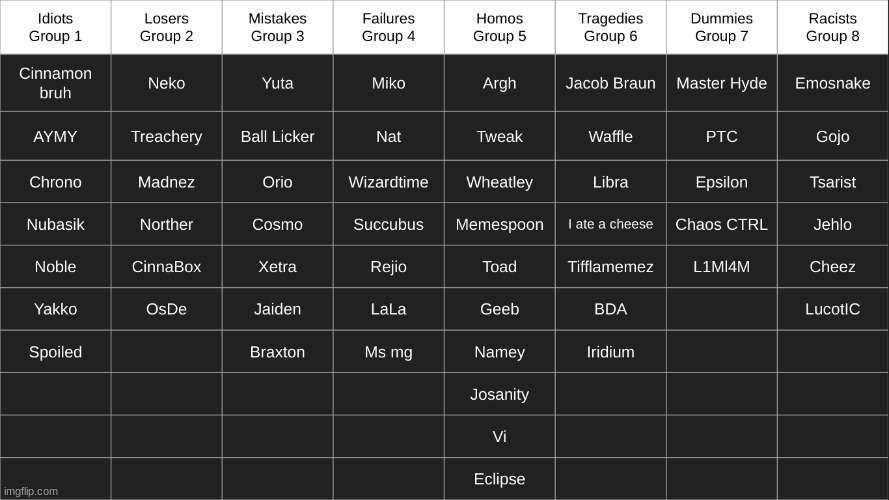Select the Wizardtime cell
Viewport: 889px width, 500px height.
point(388,182)
